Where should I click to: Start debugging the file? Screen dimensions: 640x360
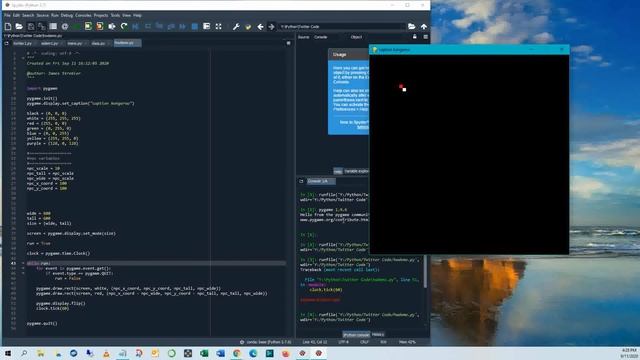pos(136,27)
